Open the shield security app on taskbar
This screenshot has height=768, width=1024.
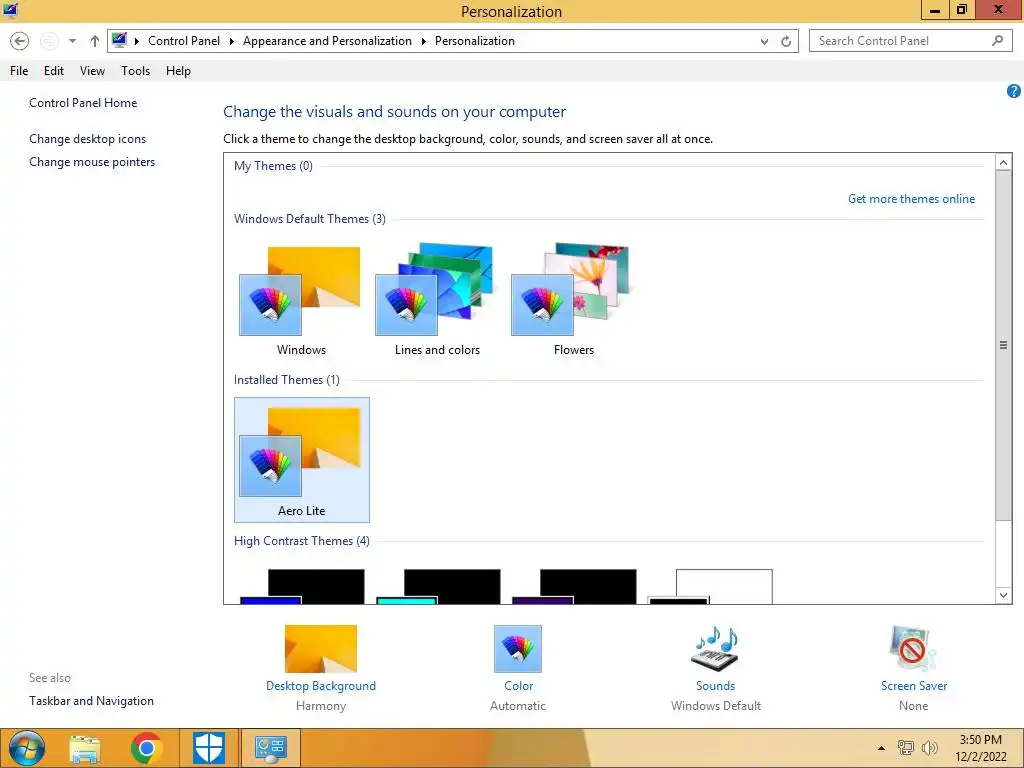tap(209, 748)
